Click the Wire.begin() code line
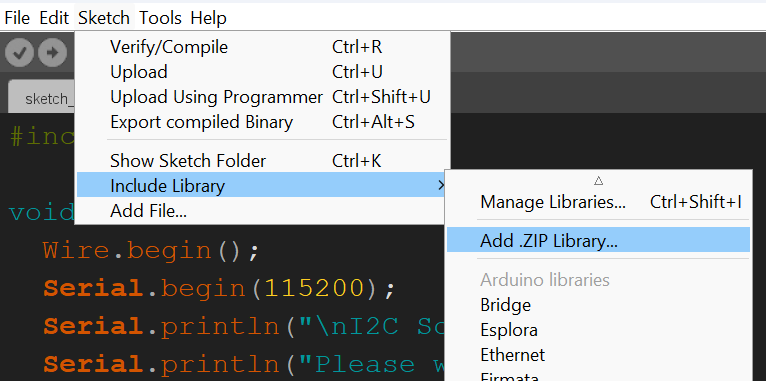The image size is (766, 381). 150,251
